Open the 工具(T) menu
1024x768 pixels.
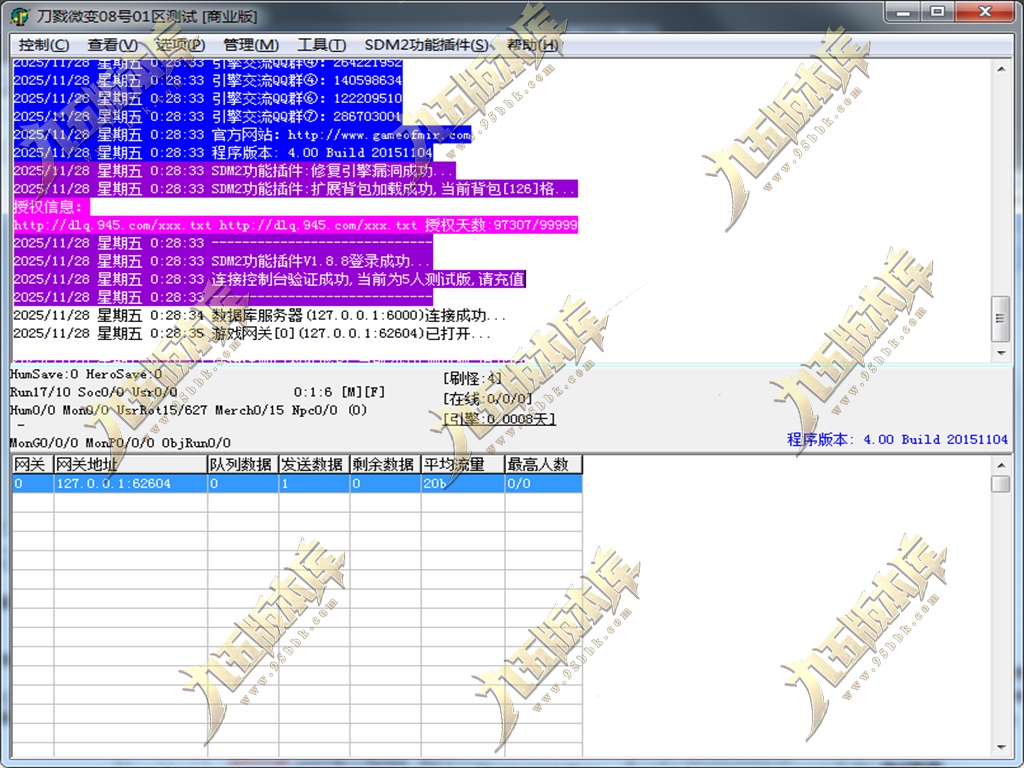(x=321, y=45)
